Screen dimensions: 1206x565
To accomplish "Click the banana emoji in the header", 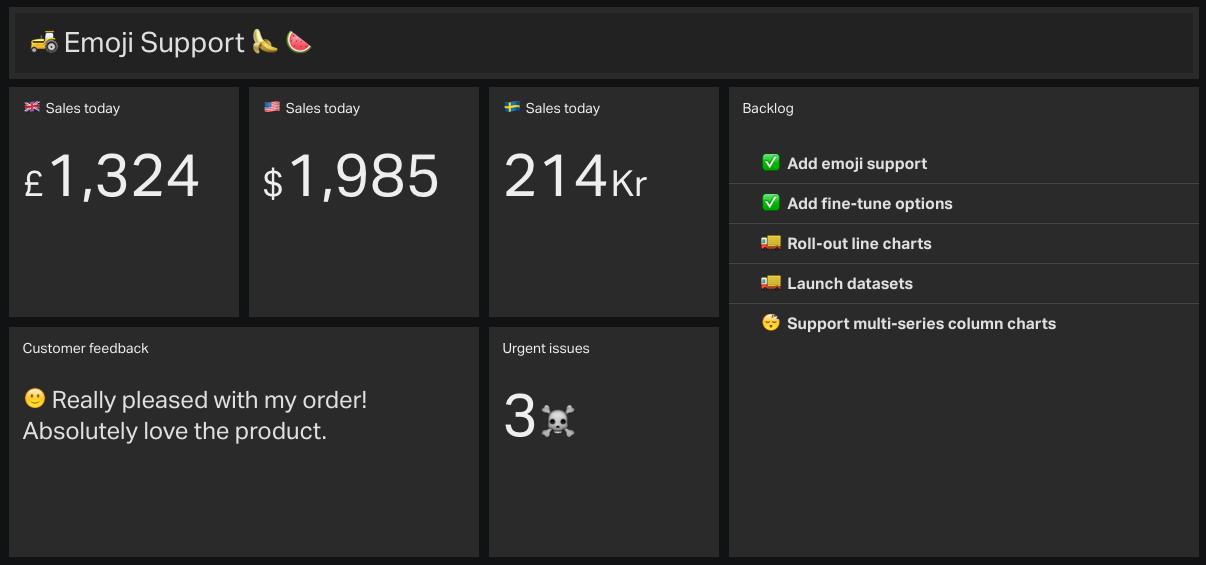I will (264, 41).
